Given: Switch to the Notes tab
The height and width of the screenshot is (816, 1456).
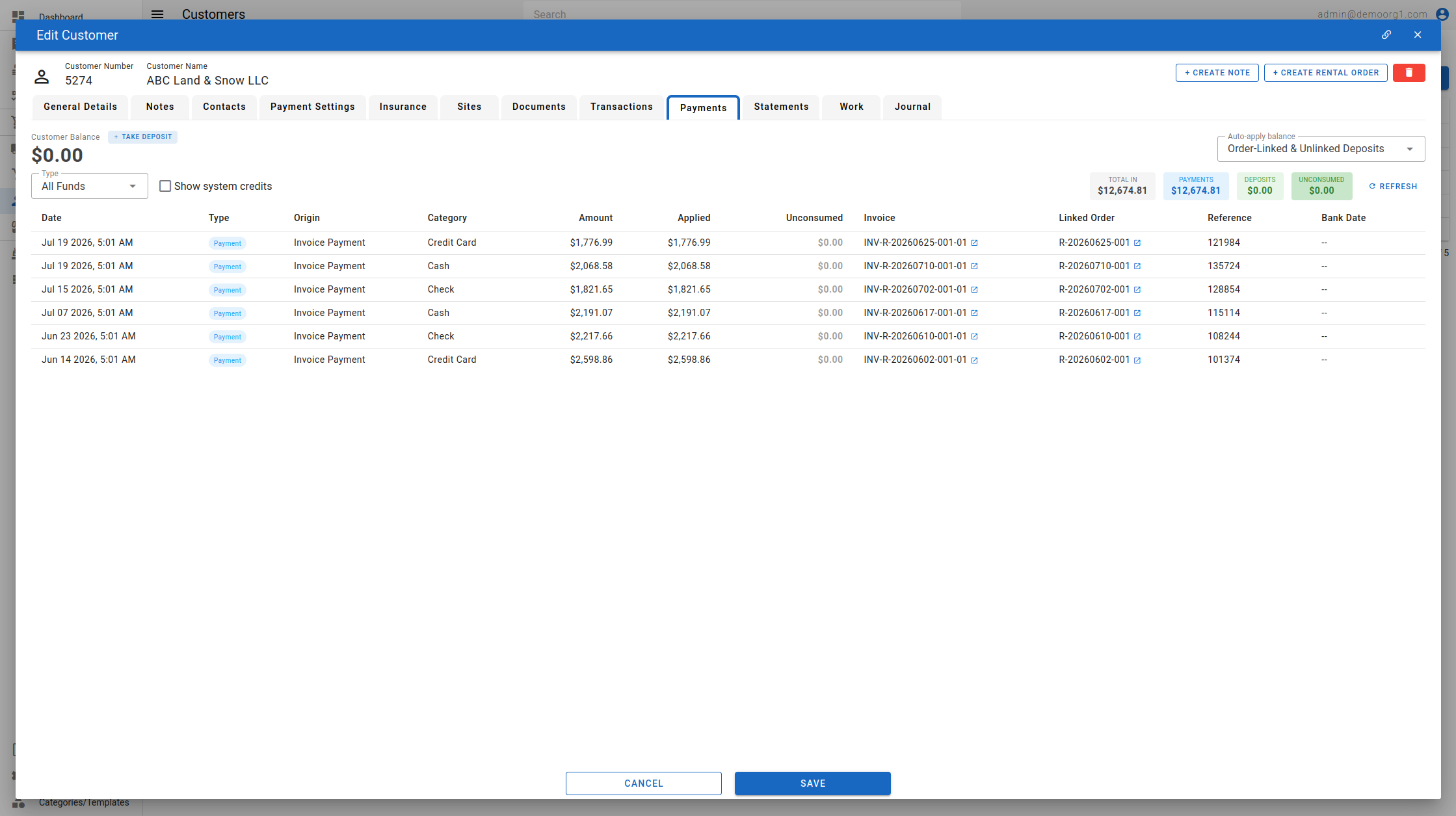Looking at the screenshot, I should [x=160, y=107].
